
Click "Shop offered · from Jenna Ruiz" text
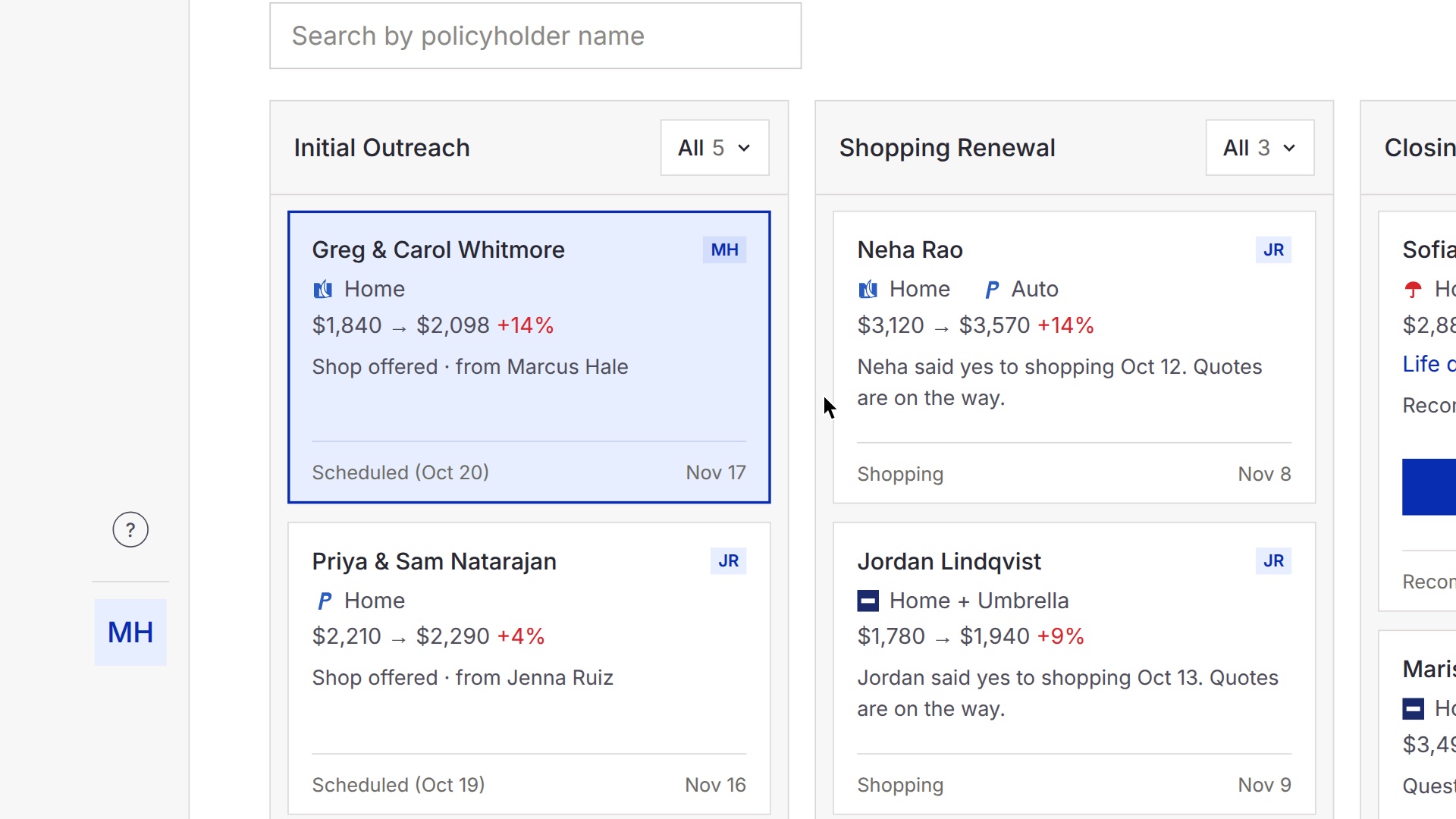[x=463, y=678]
